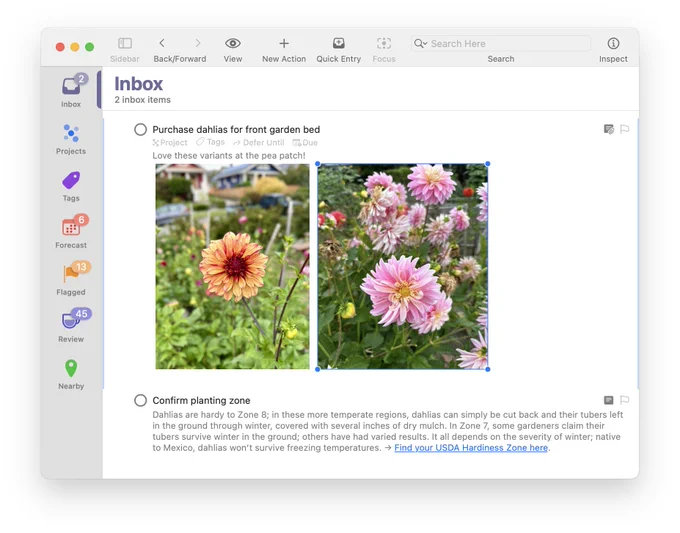The image size is (680, 533).
Task: Set the Defer Until date field
Action: pyautogui.click(x=259, y=142)
